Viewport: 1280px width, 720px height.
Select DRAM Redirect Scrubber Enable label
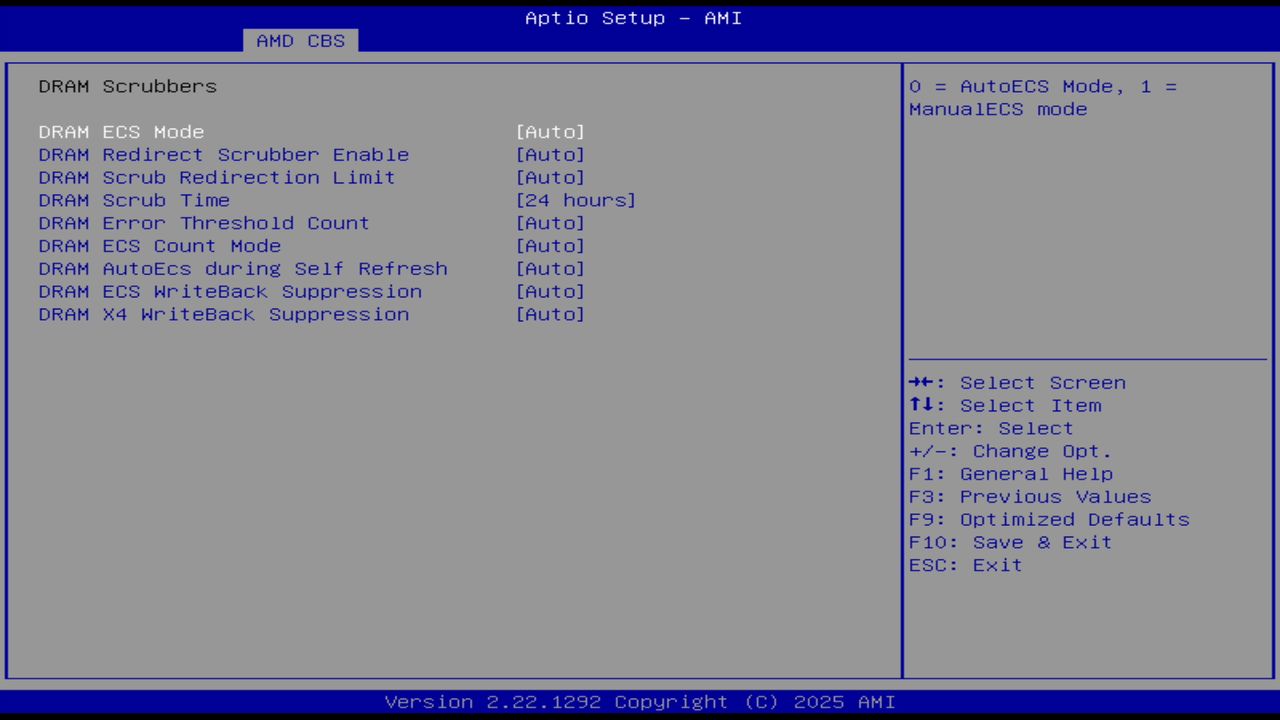pos(224,155)
